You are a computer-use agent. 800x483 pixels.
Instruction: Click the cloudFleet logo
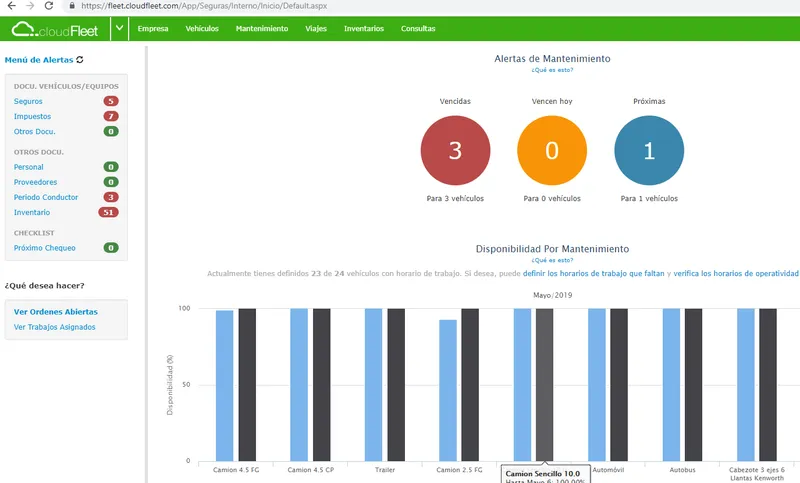click(55, 30)
